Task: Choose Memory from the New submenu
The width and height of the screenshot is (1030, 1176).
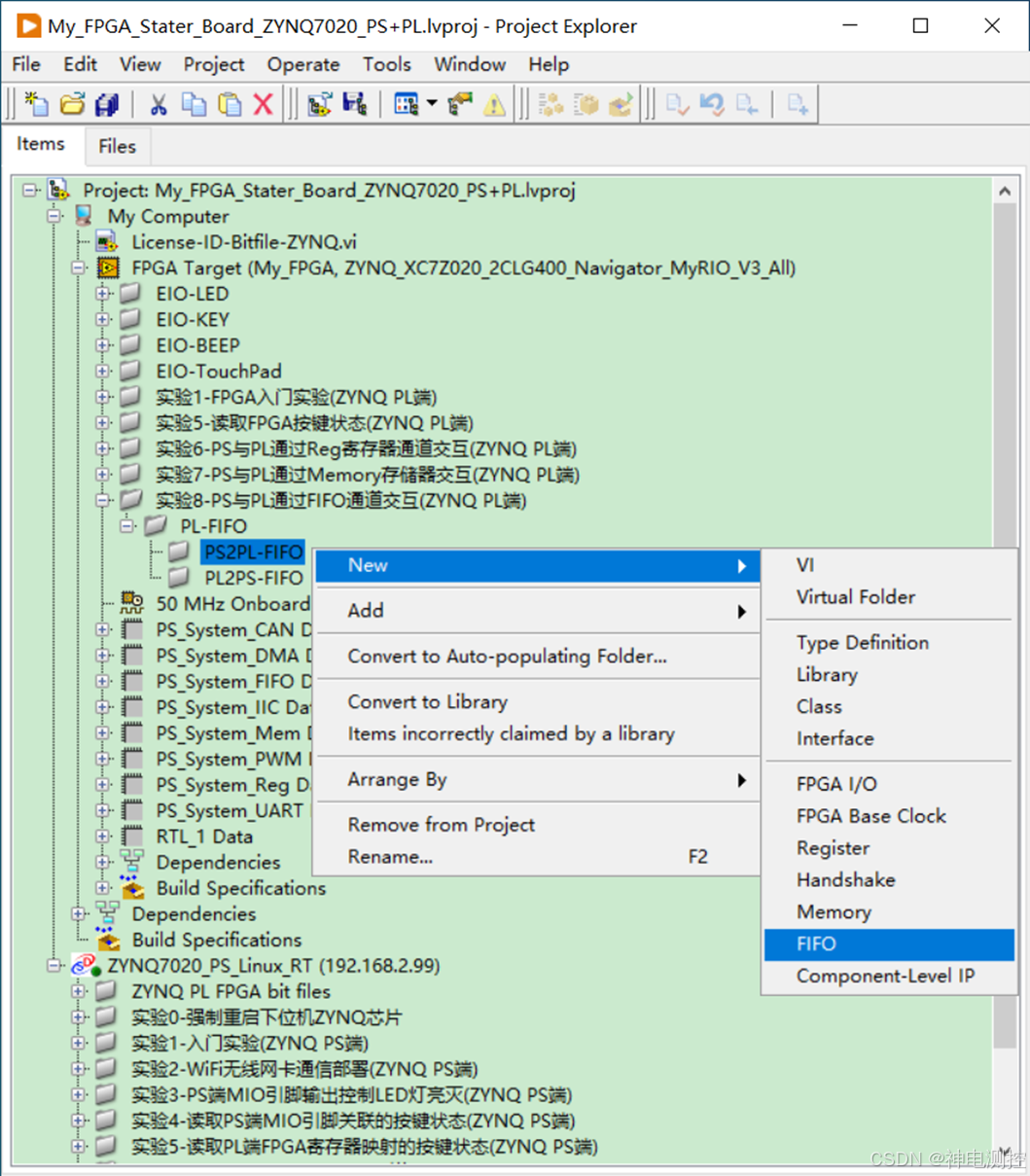Action: click(889, 911)
